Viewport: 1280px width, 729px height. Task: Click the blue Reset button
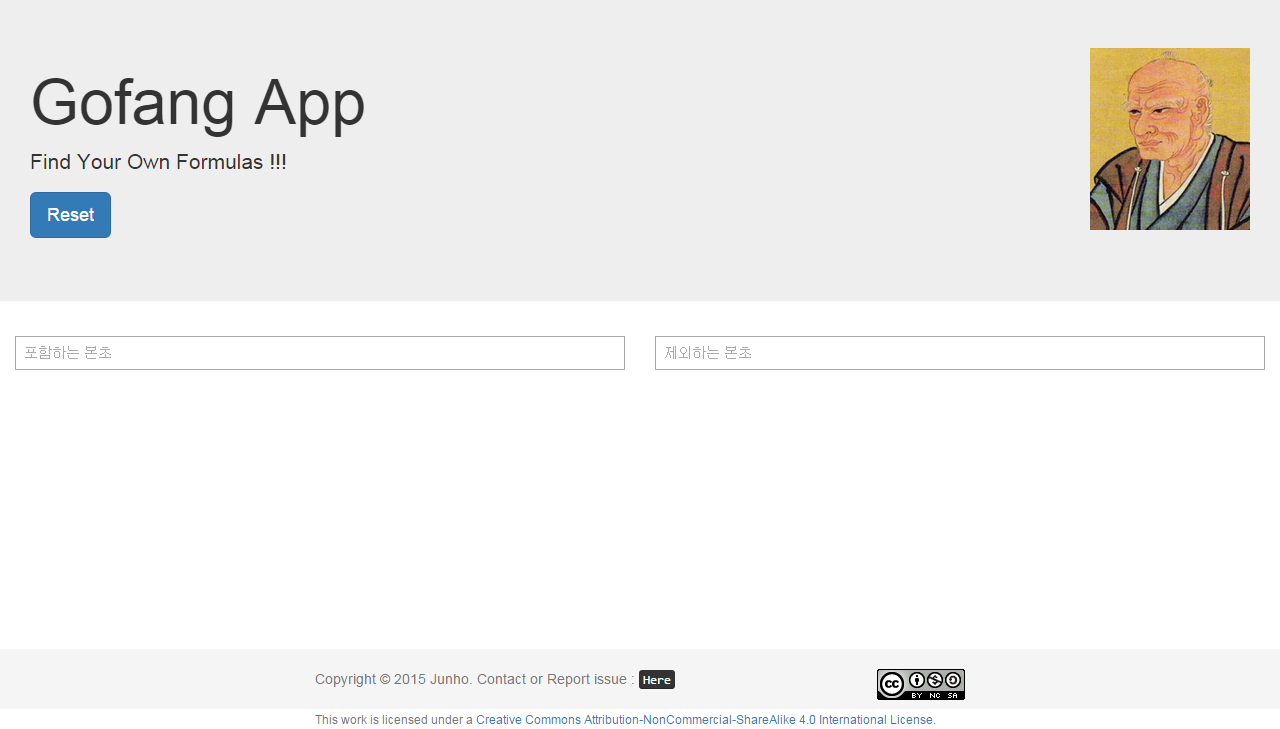[x=70, y=215]
